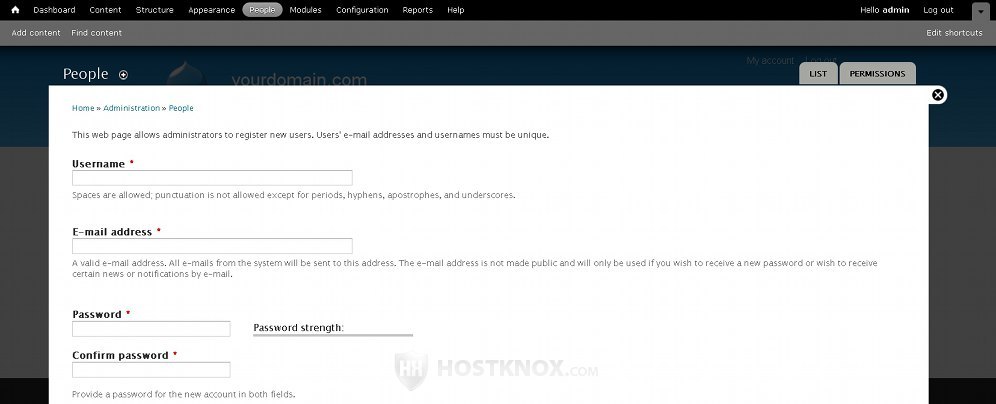Click the Password strength indicator bar
Viewport: 996px width, 404px height.
point(333,335)
